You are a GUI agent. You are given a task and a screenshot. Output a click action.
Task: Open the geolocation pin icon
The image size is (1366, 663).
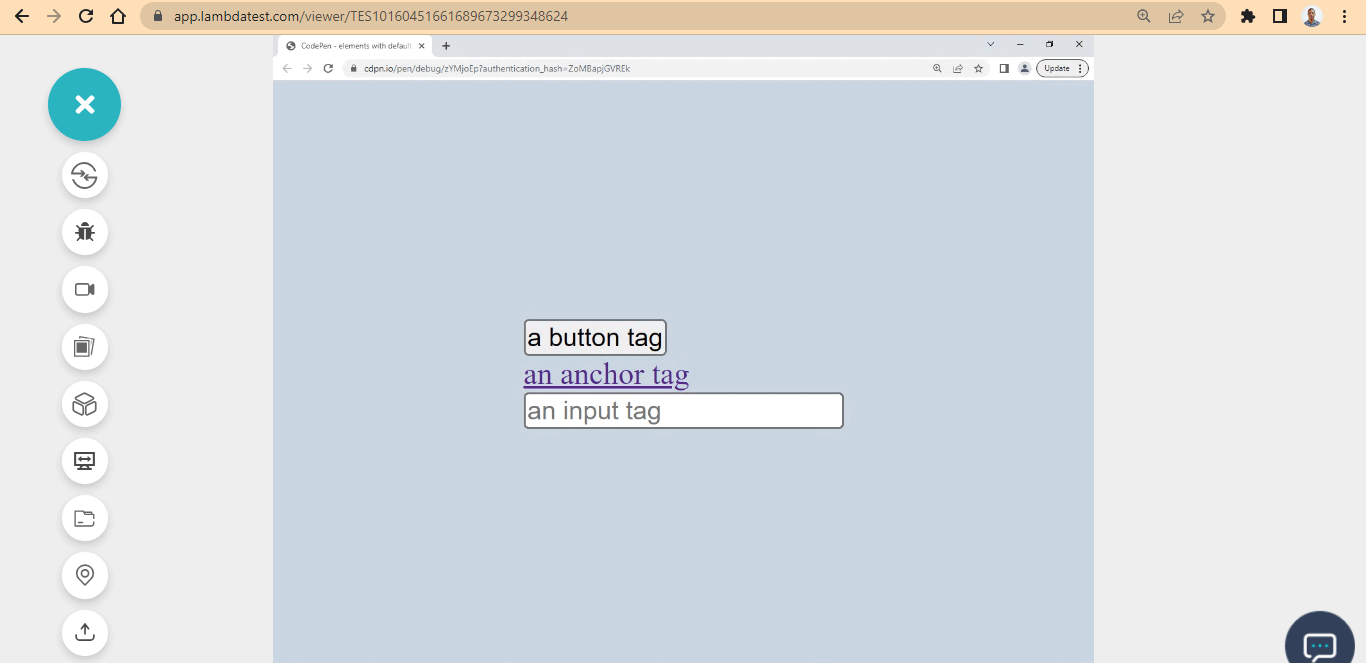85,575
